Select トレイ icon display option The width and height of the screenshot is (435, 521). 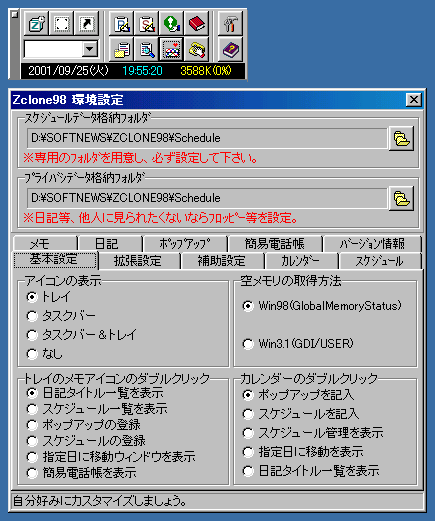48,297
